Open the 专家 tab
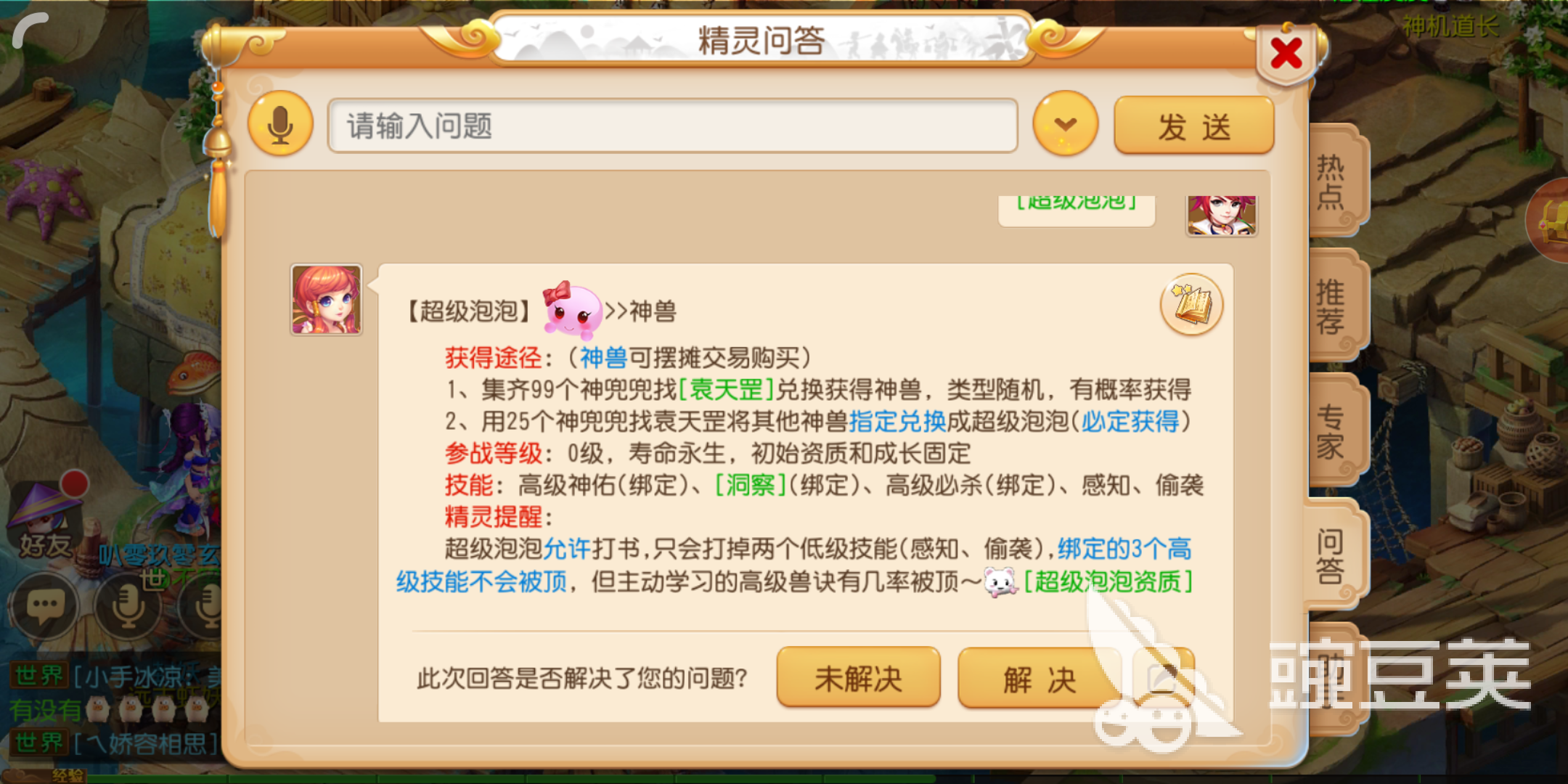This screenshot has height=784, width=1568. [x=1333, y=430]
